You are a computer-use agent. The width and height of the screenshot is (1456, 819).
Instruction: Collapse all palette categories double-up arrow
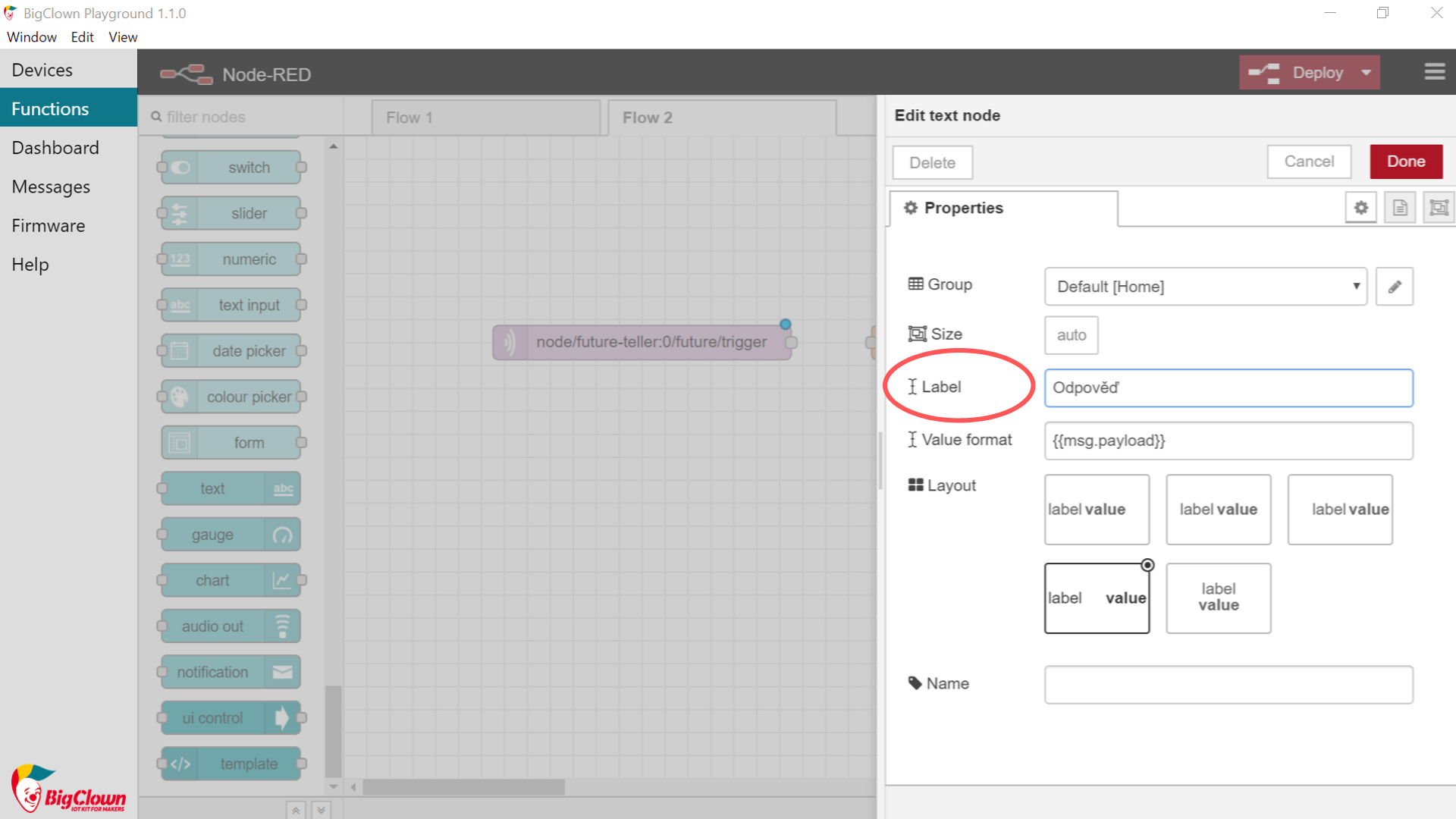pyautogui.click(x=296, y=810)
